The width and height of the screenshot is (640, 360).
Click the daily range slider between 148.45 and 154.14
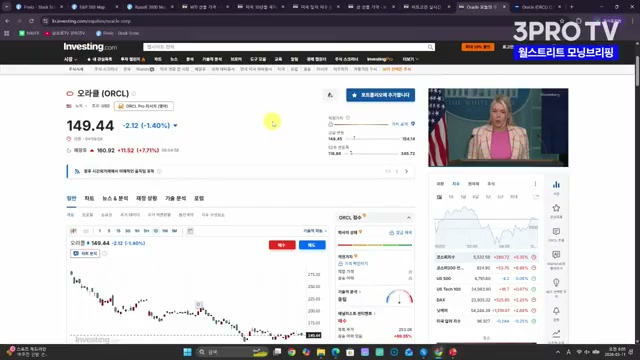[372, 139]
